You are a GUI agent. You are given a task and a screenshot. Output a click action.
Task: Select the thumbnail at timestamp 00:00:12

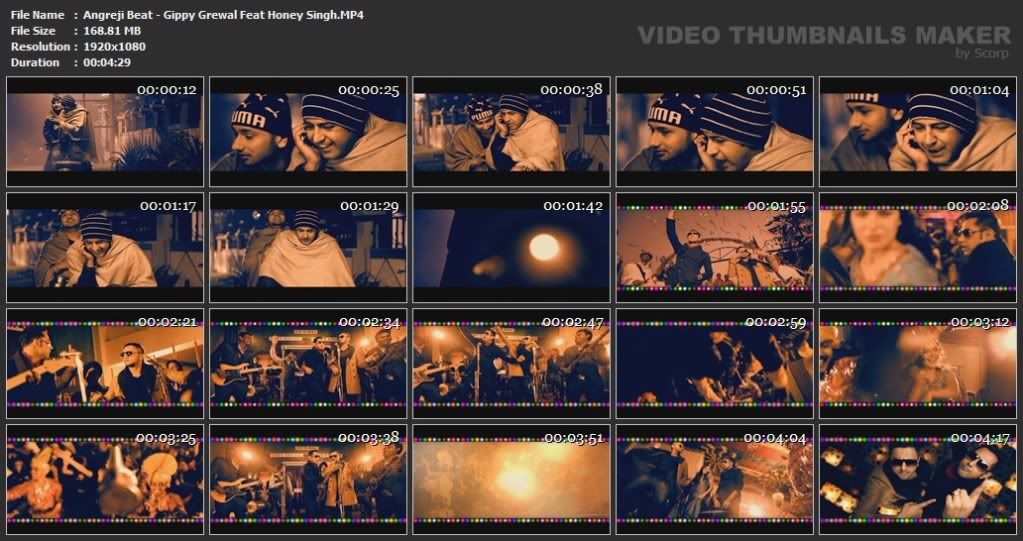pos(104,132)
